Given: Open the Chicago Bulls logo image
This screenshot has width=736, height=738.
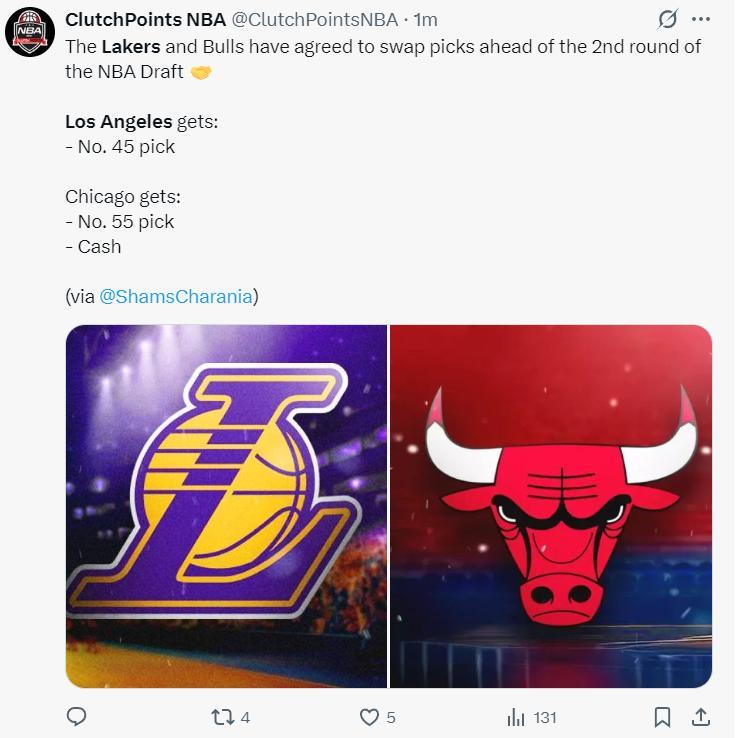Looking at the screenshot, I should coord(551,506).
